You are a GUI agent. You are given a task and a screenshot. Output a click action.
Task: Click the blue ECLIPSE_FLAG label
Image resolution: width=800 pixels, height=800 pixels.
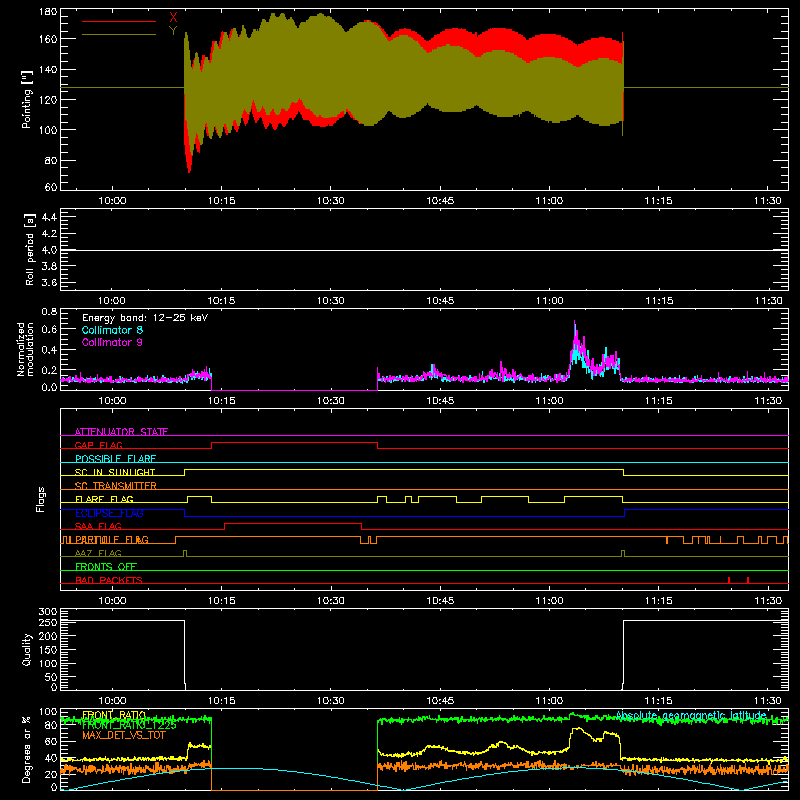click(x=109, y=513)
